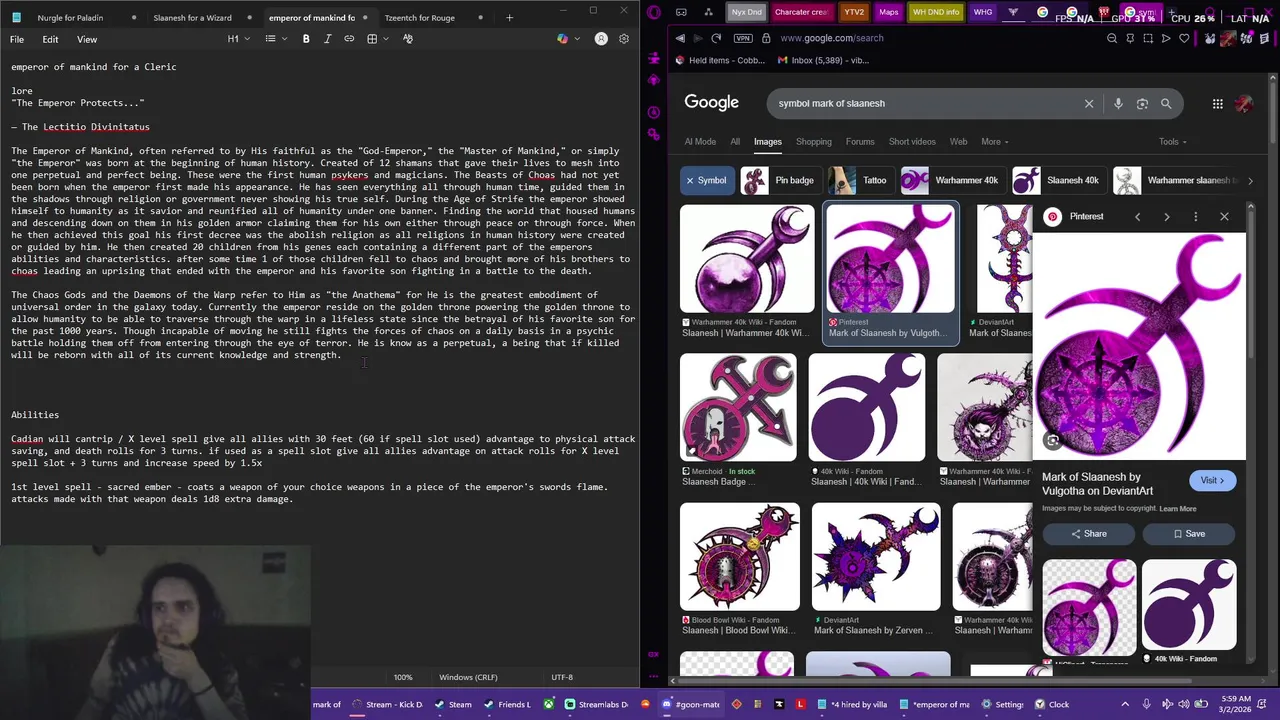Image resolution: width=1280 pixels, height=720 pixels.
Task: Clear formatting icon in Notepad toolbar
Action: tap(408, 39)
